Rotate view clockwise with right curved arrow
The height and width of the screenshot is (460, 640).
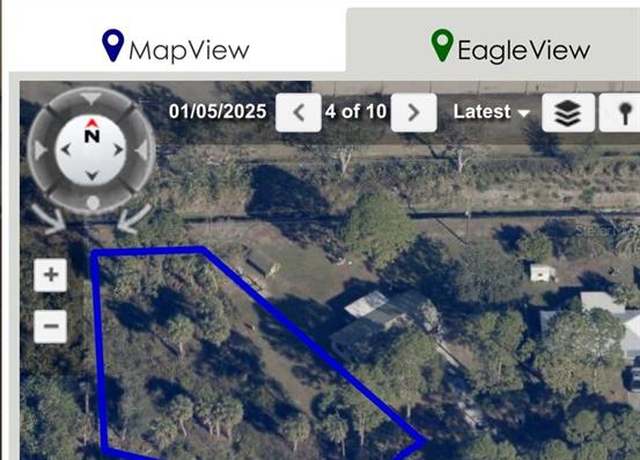click(134, 219)
